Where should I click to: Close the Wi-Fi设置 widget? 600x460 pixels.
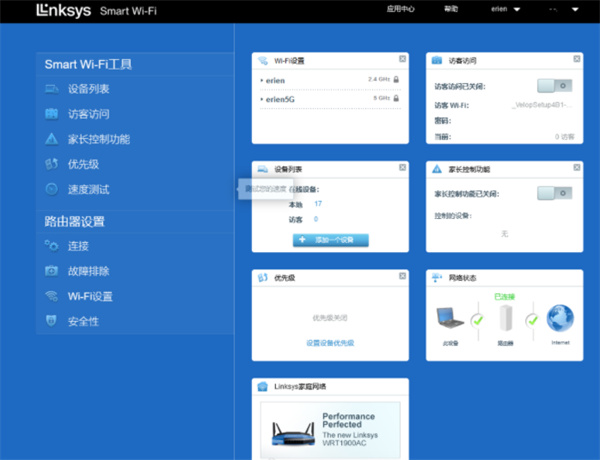point(403,59)
